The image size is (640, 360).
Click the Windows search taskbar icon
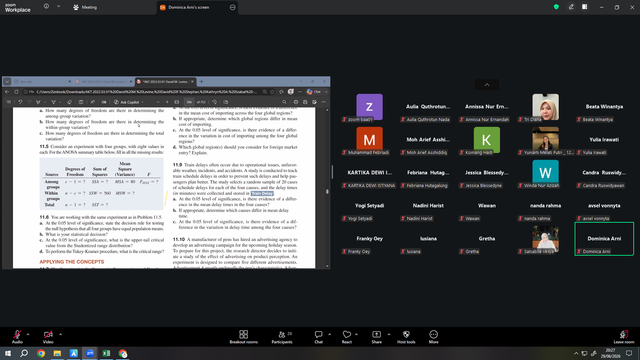point(24,353)
